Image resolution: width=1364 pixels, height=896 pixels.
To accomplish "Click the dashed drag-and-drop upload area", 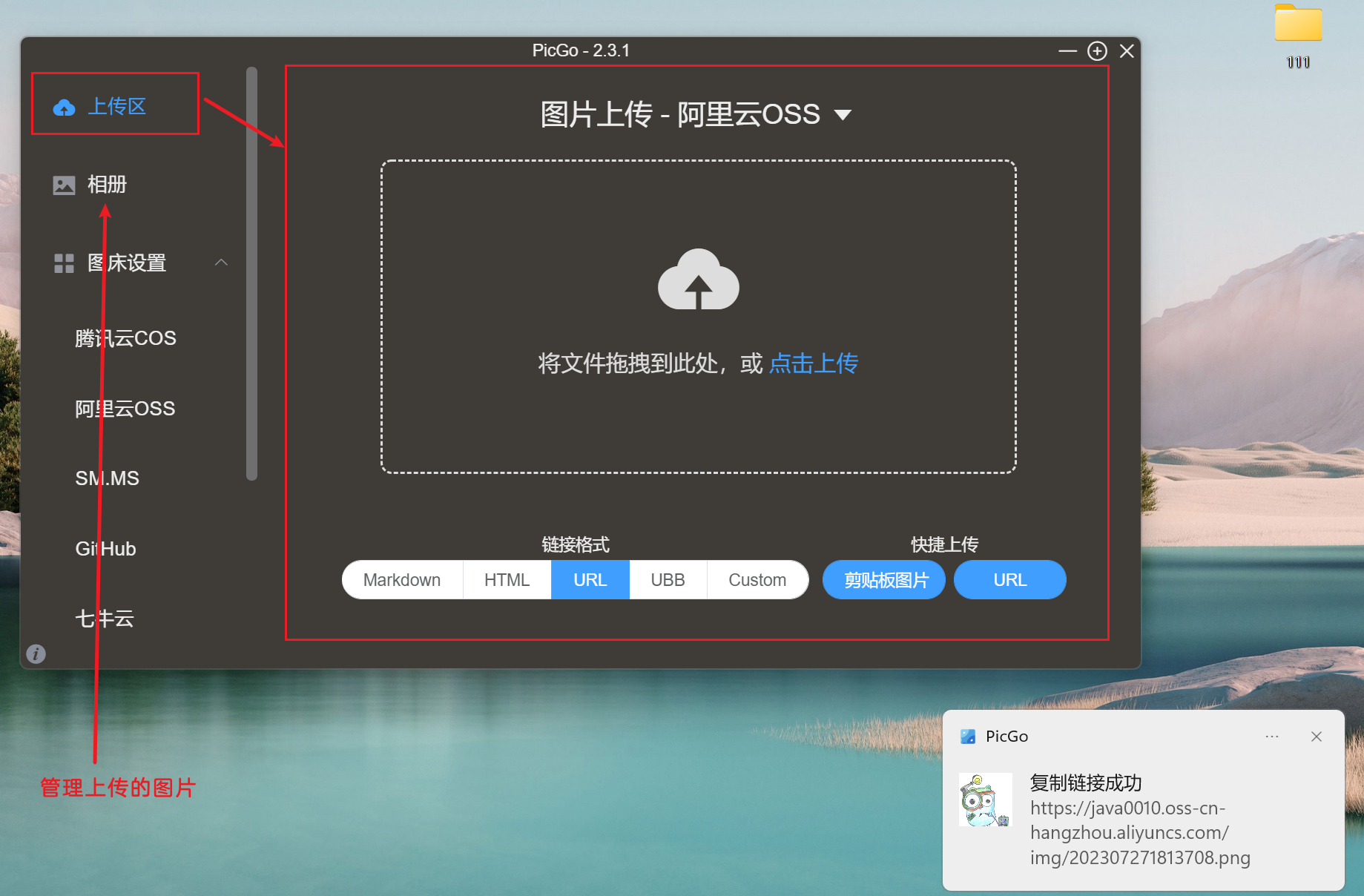I will (699, 317).
